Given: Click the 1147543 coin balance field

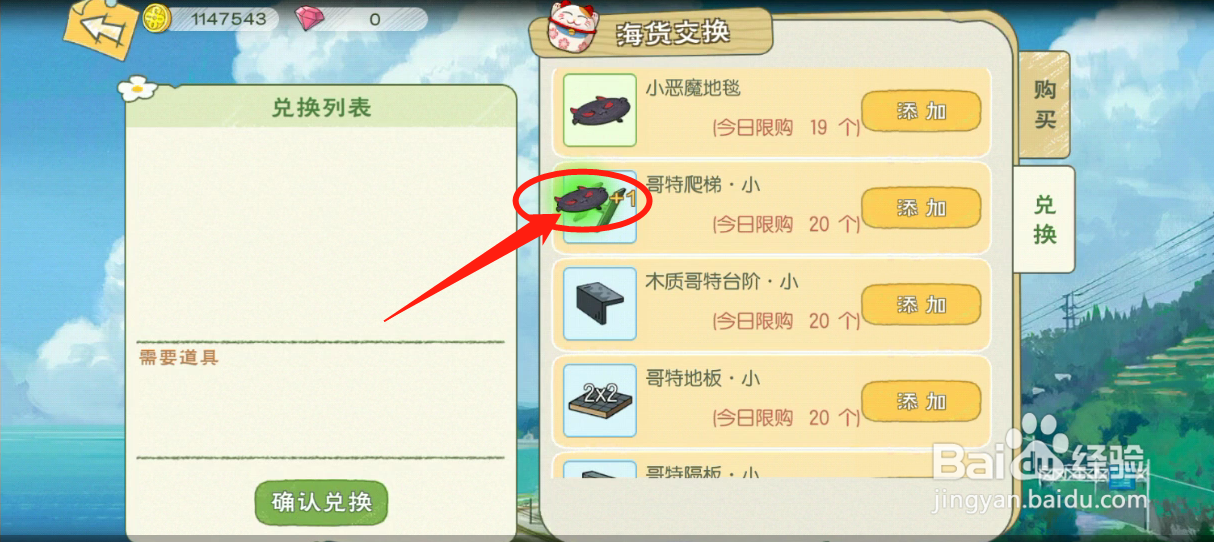Looking at the screenshot, I should pos(220,19).
